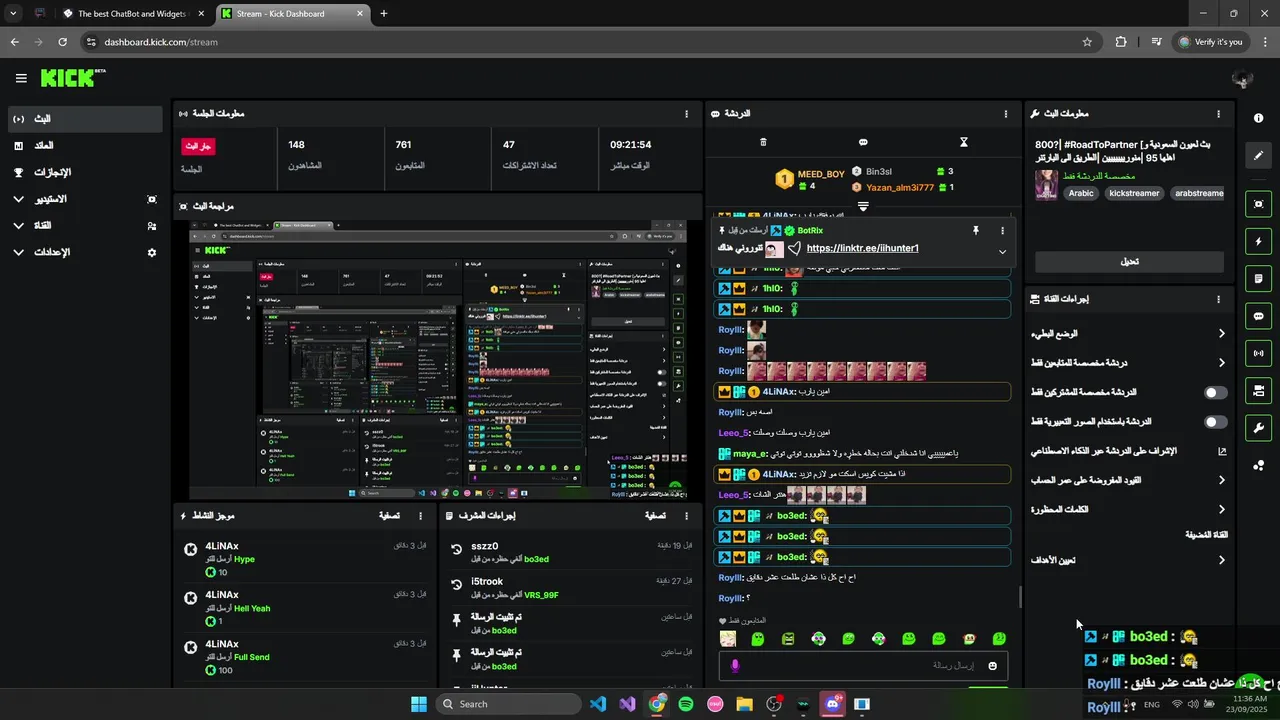Toggle emotes-only chat switch
The height and width of the screenshot is (720, 1280).
[1216, 422]
